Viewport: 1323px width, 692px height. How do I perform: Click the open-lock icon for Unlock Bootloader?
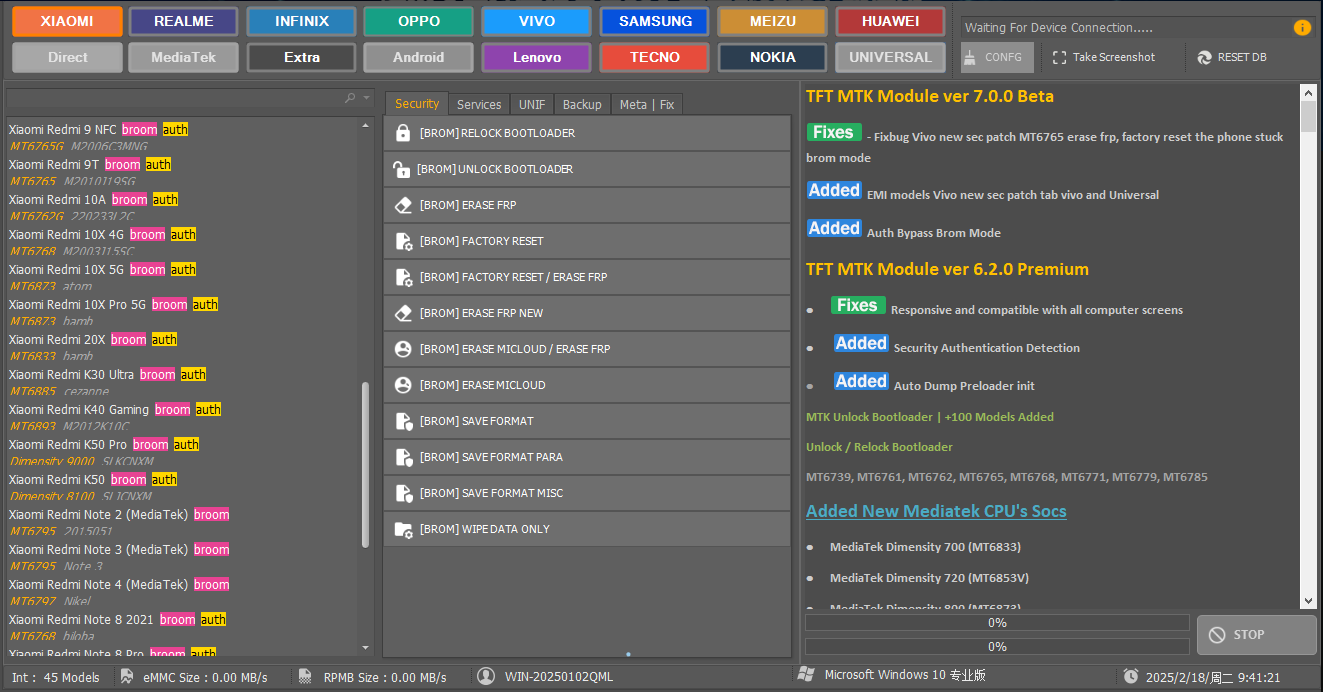402,169
